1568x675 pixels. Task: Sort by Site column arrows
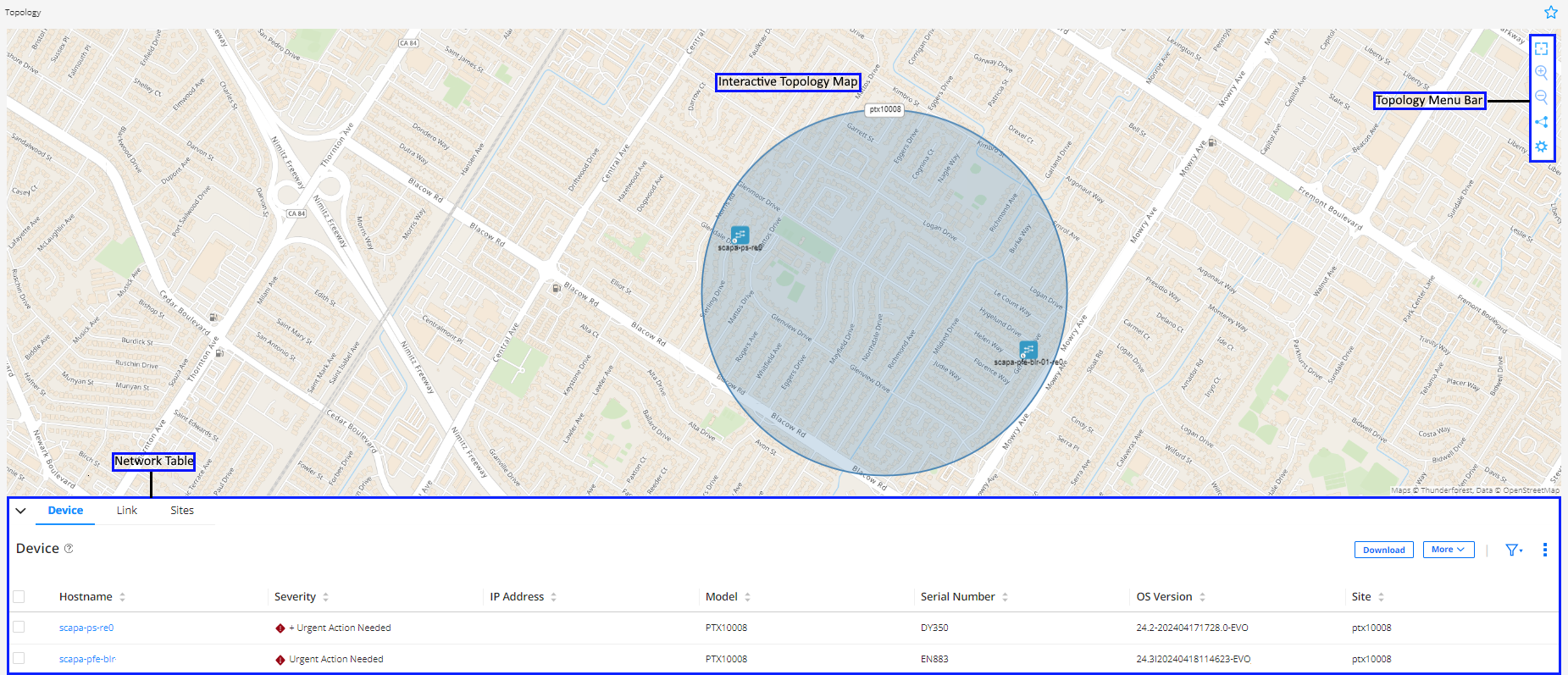pos(1381,597)
